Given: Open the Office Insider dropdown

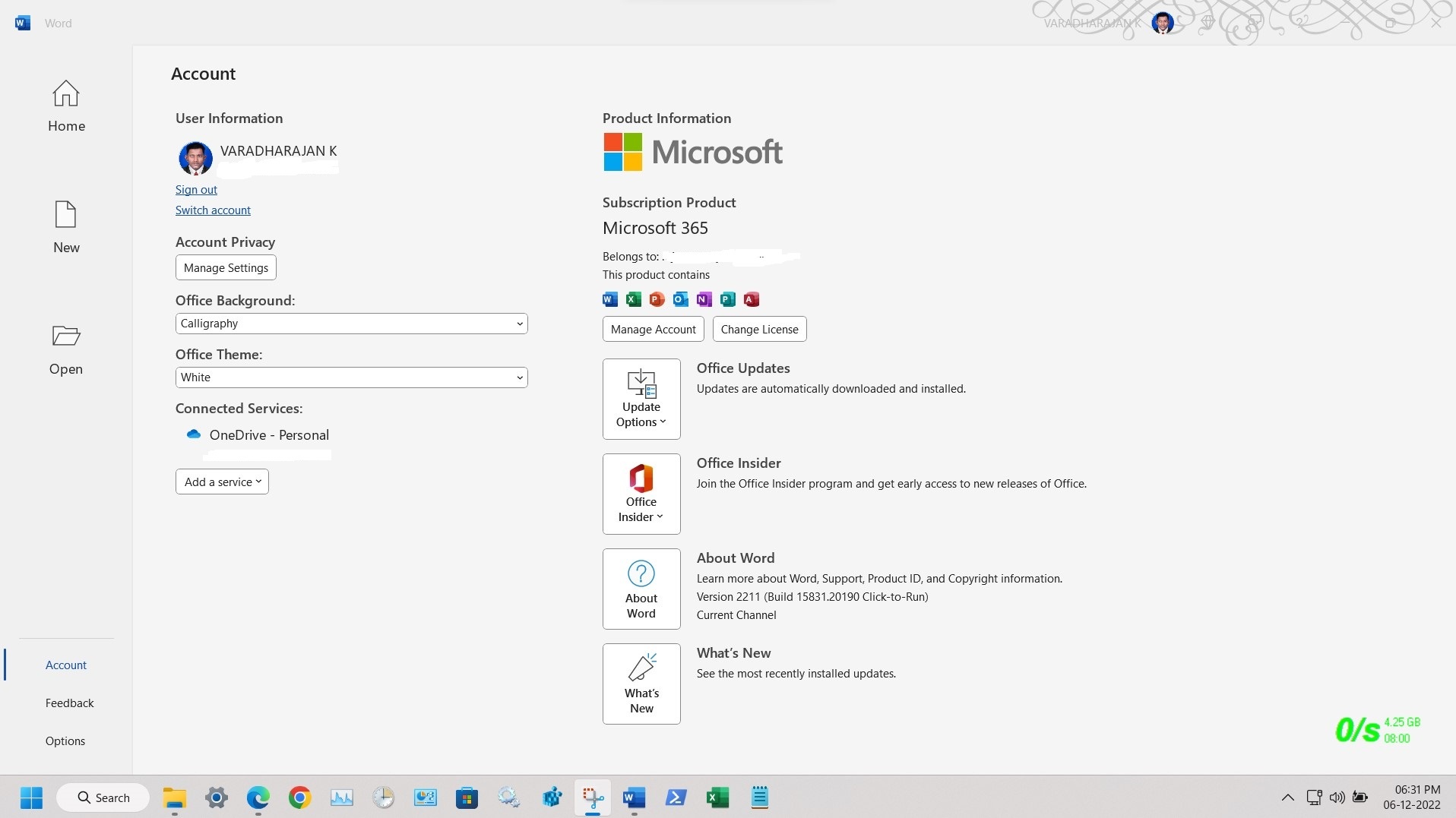Looking at the screenshot, I should point(641,494).
